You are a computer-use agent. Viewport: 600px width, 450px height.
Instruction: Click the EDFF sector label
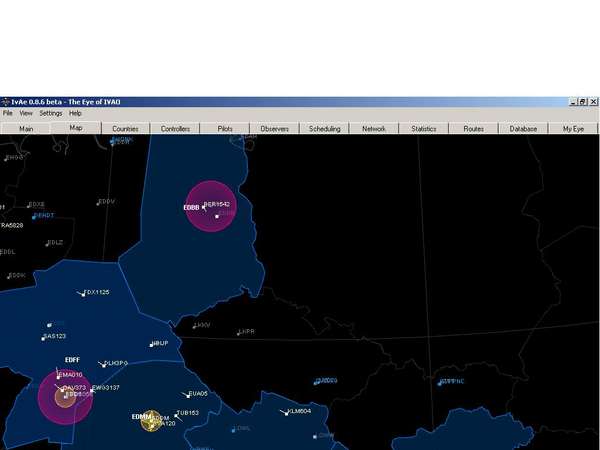point(72,360)
